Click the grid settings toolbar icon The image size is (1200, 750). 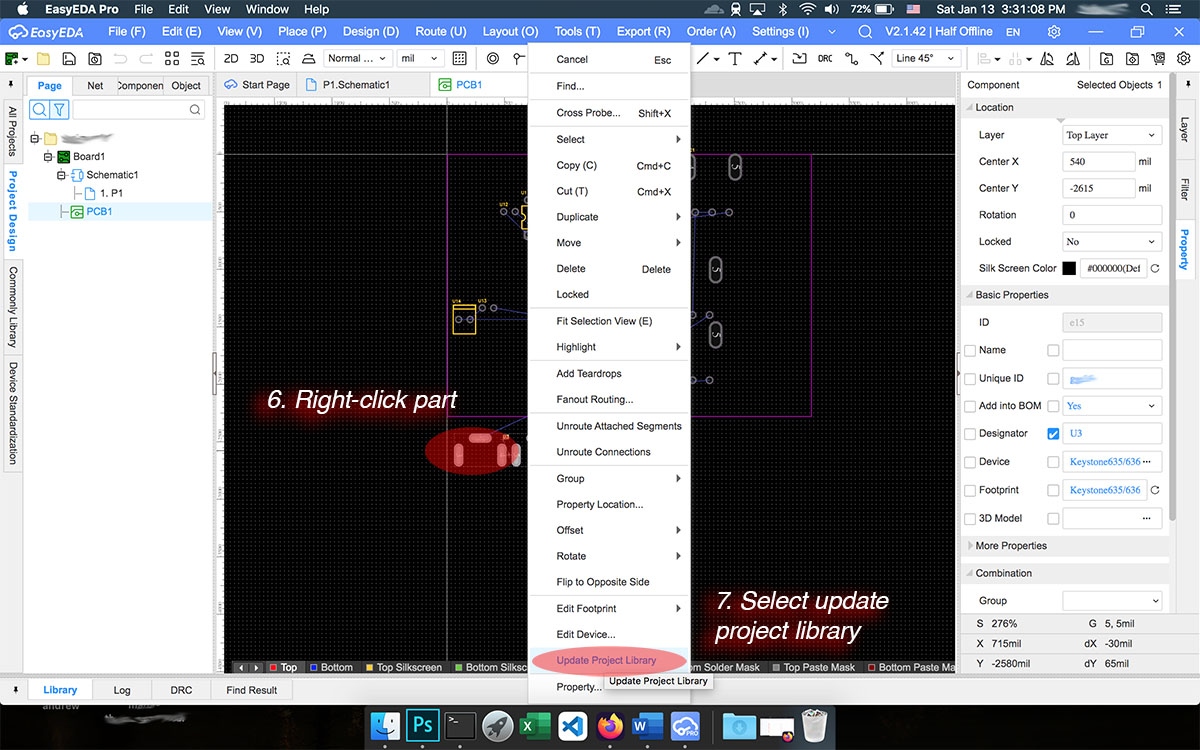pyautogui.click(x=459, y=58)
